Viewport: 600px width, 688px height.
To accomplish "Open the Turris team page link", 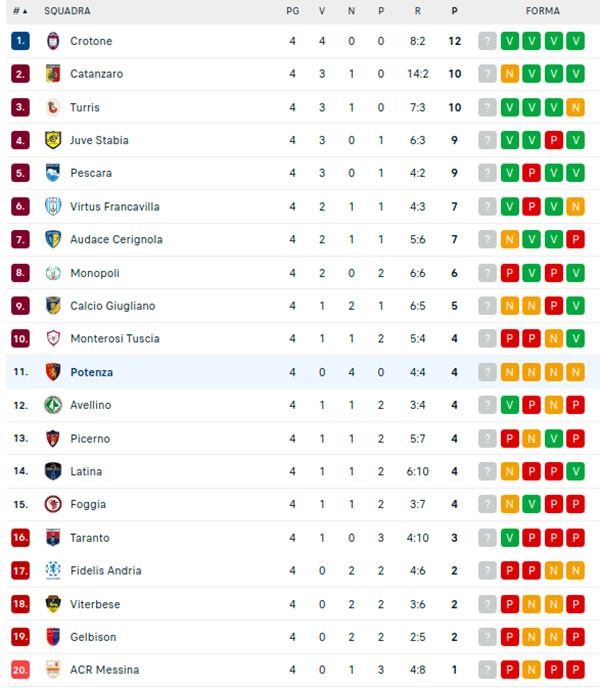I will 85,107.
